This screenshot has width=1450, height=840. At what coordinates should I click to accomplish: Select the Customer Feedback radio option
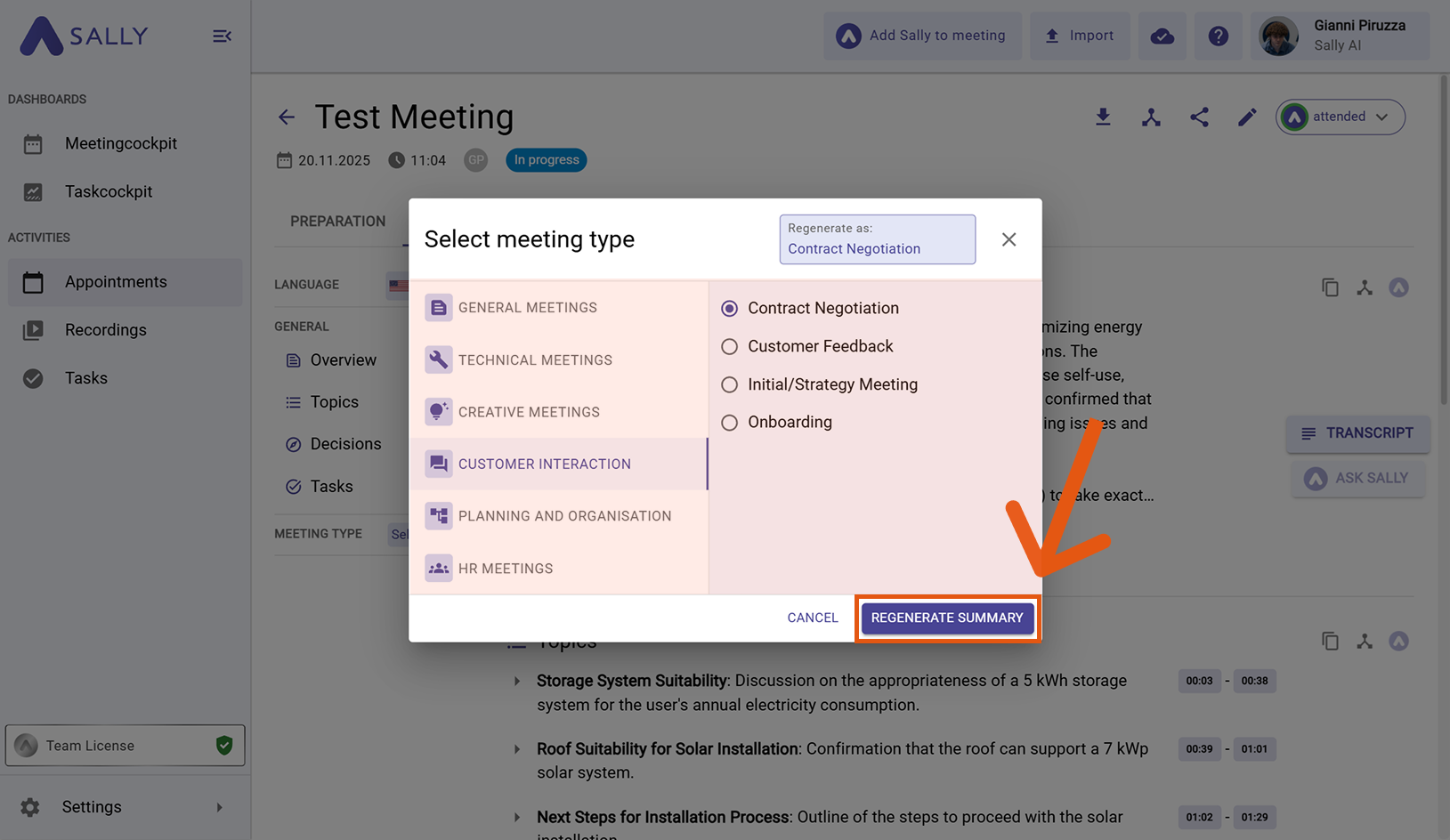(x=730, y=347)
